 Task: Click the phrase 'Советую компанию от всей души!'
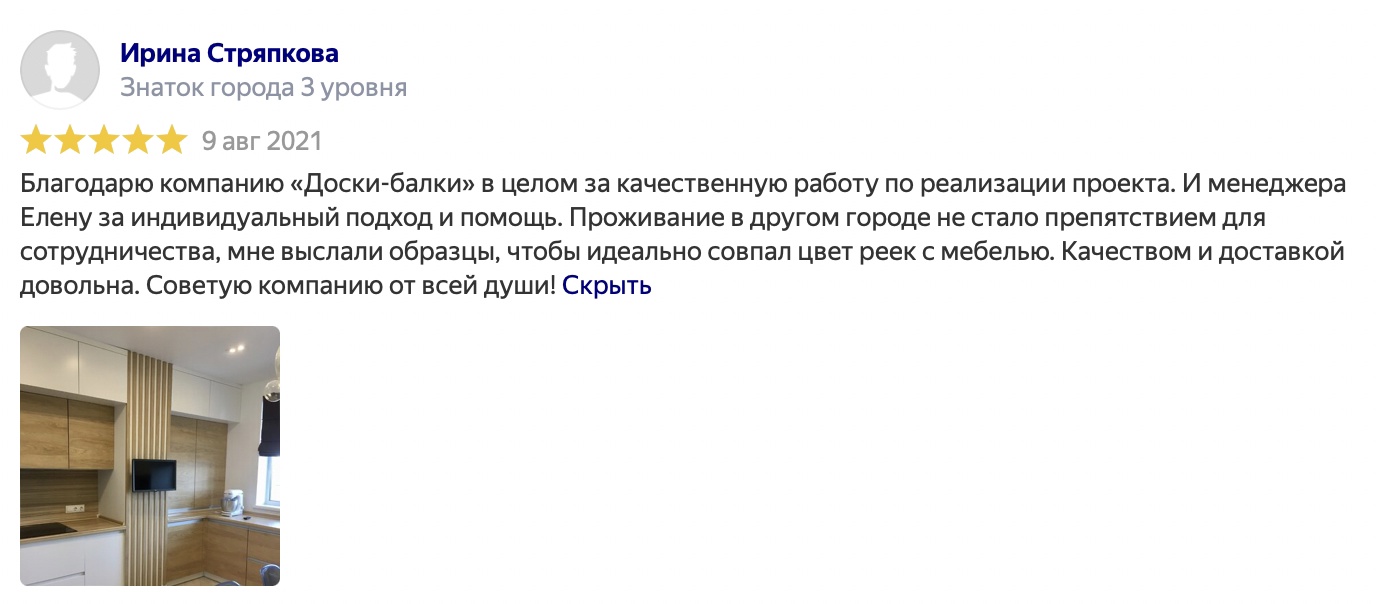pyautogui.click(x=351, y=285)
